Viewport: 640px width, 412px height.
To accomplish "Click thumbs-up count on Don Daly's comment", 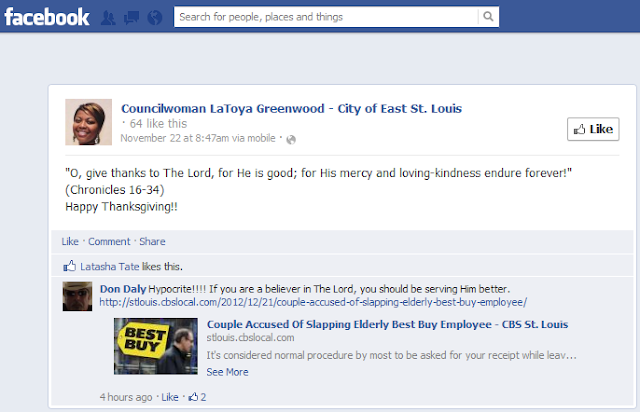I will (x=197, y=396).
